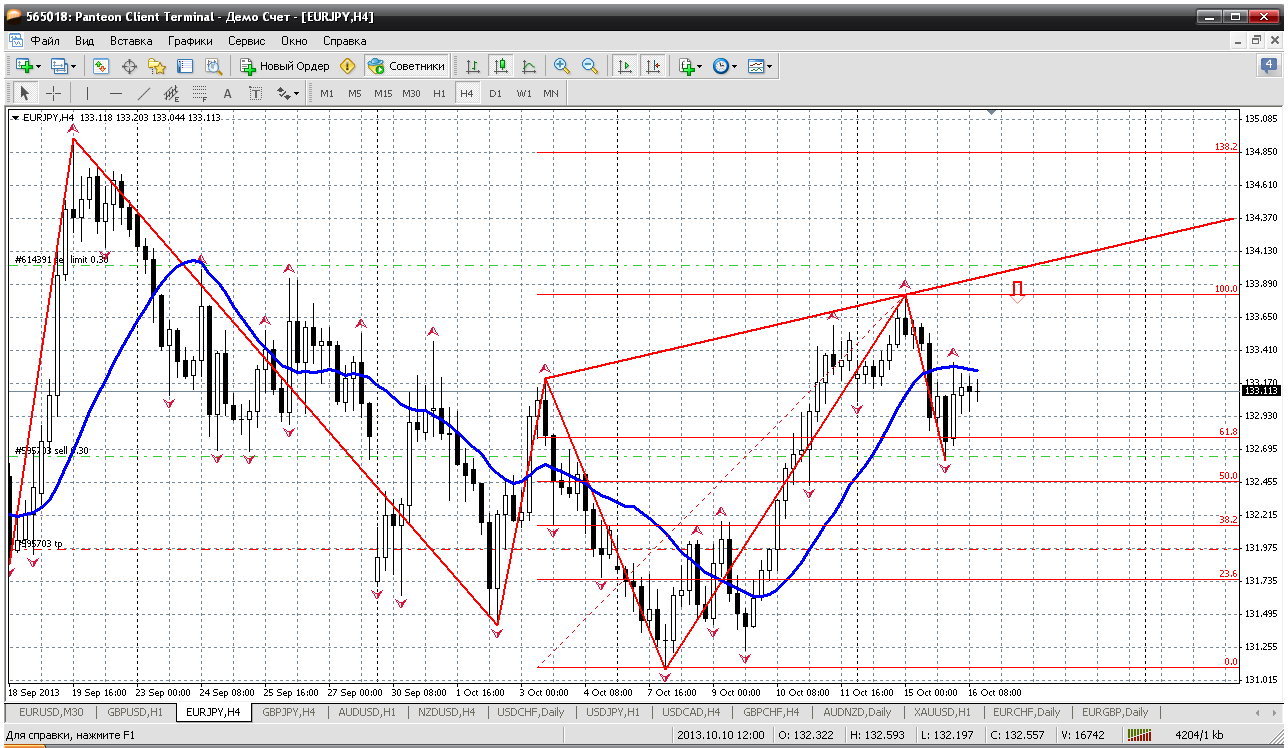Click the red Fibonacci 100.0 level arrow marker
The width and height of the screenshot is (1288, 748).
(1017, 291)
